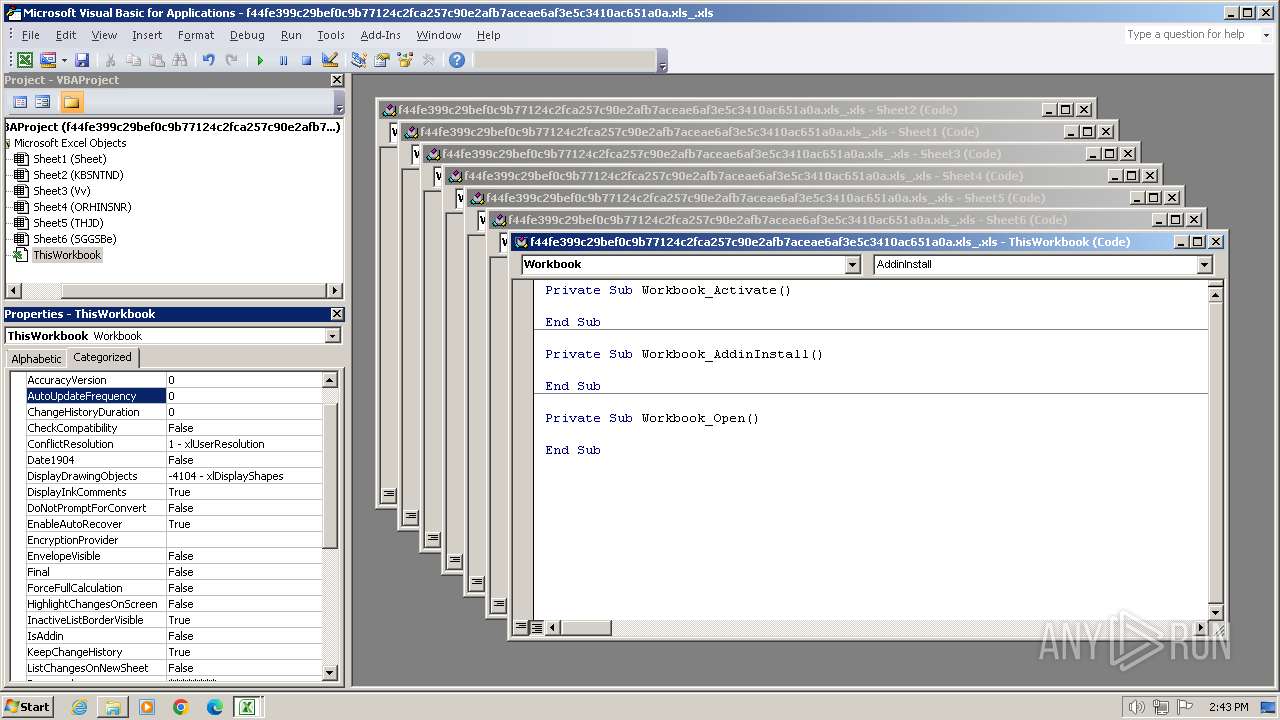Viewport: 1280px width, 720px height.
Task: Click View Code icon in Project pane
Action: (20, 102)
